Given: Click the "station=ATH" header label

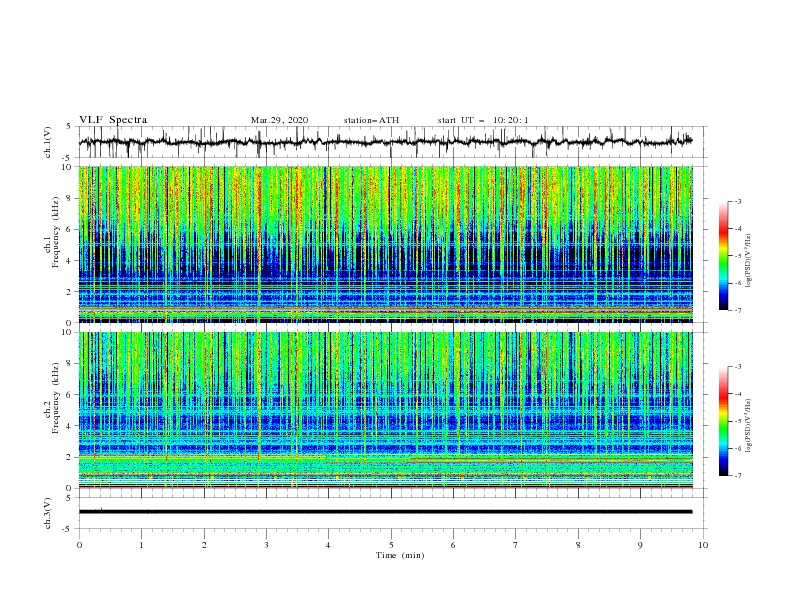Looking at the screenshot, I should (x=371, y=120).
